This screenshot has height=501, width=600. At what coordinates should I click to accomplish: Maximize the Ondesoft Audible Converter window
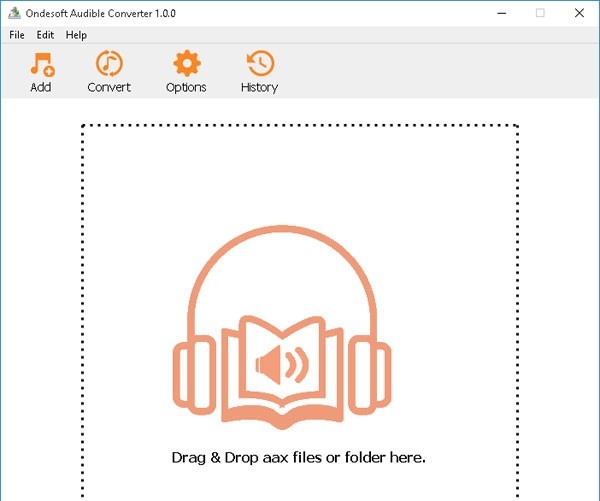[540, 13]
